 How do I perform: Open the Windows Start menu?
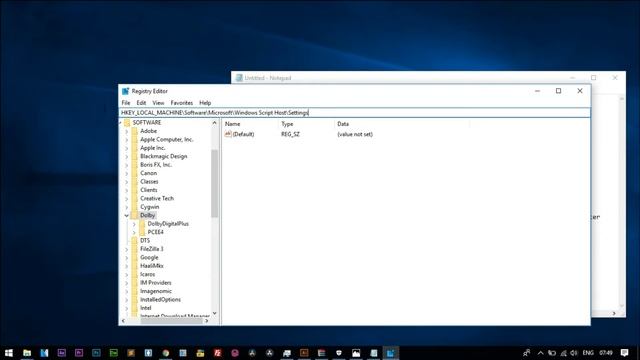coord(9,353)
